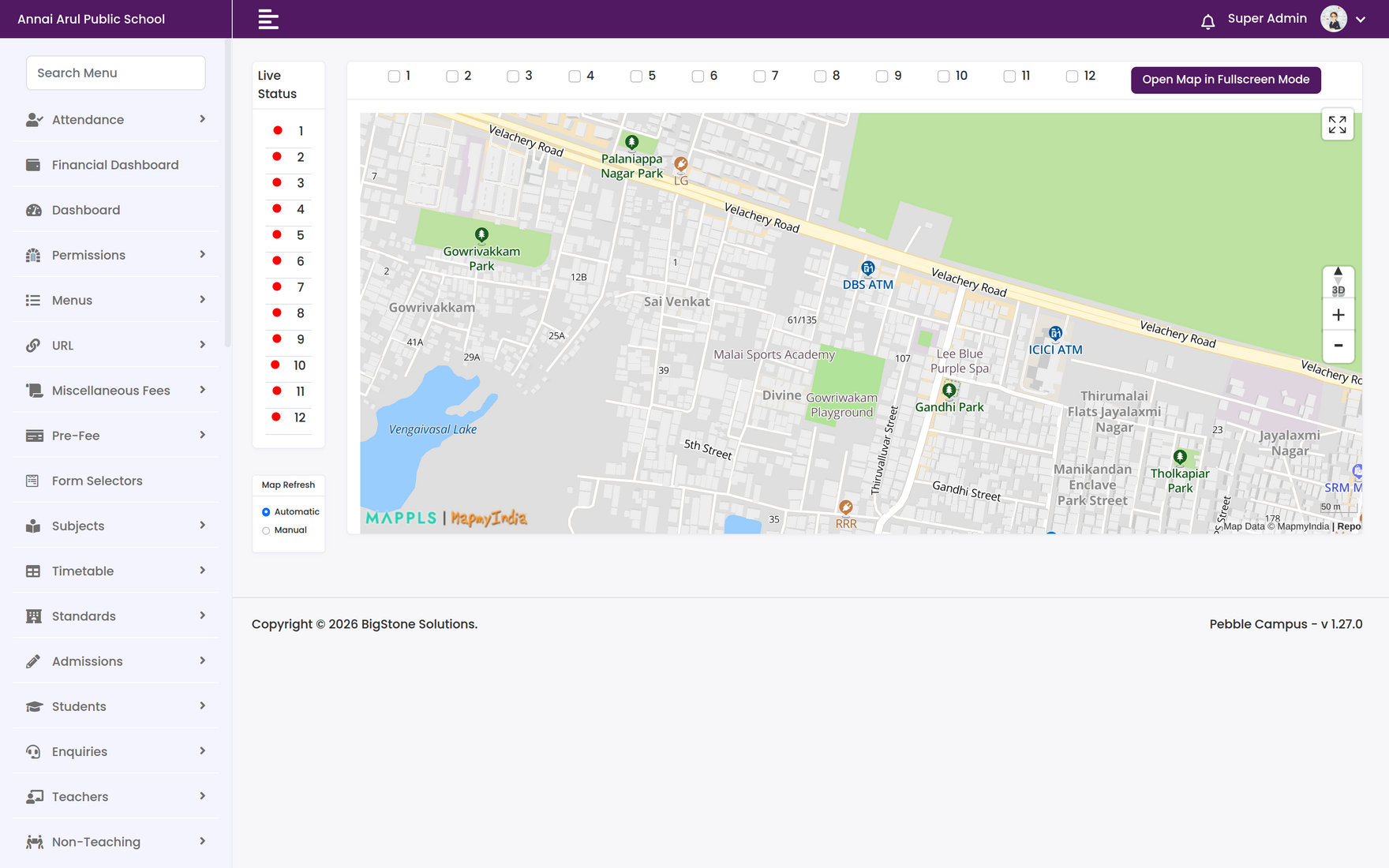Expand the Permissions menu chevron

tap(203, 254)
